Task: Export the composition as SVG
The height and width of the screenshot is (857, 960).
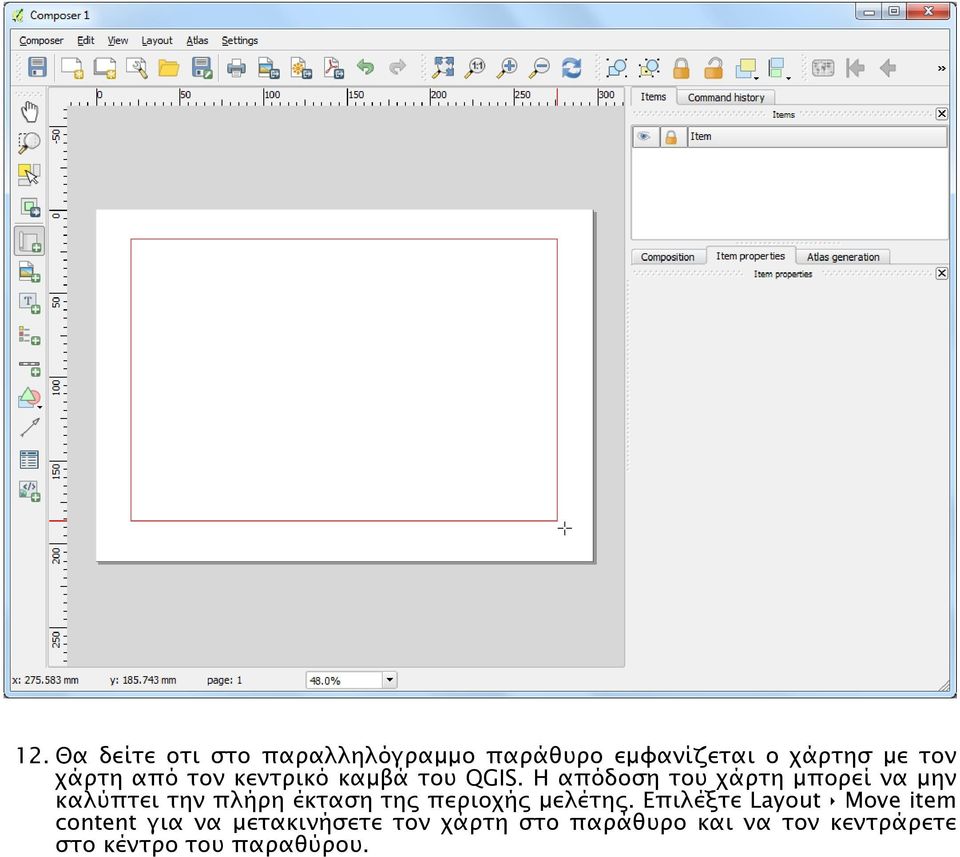Action: click(x=301, y=67)
